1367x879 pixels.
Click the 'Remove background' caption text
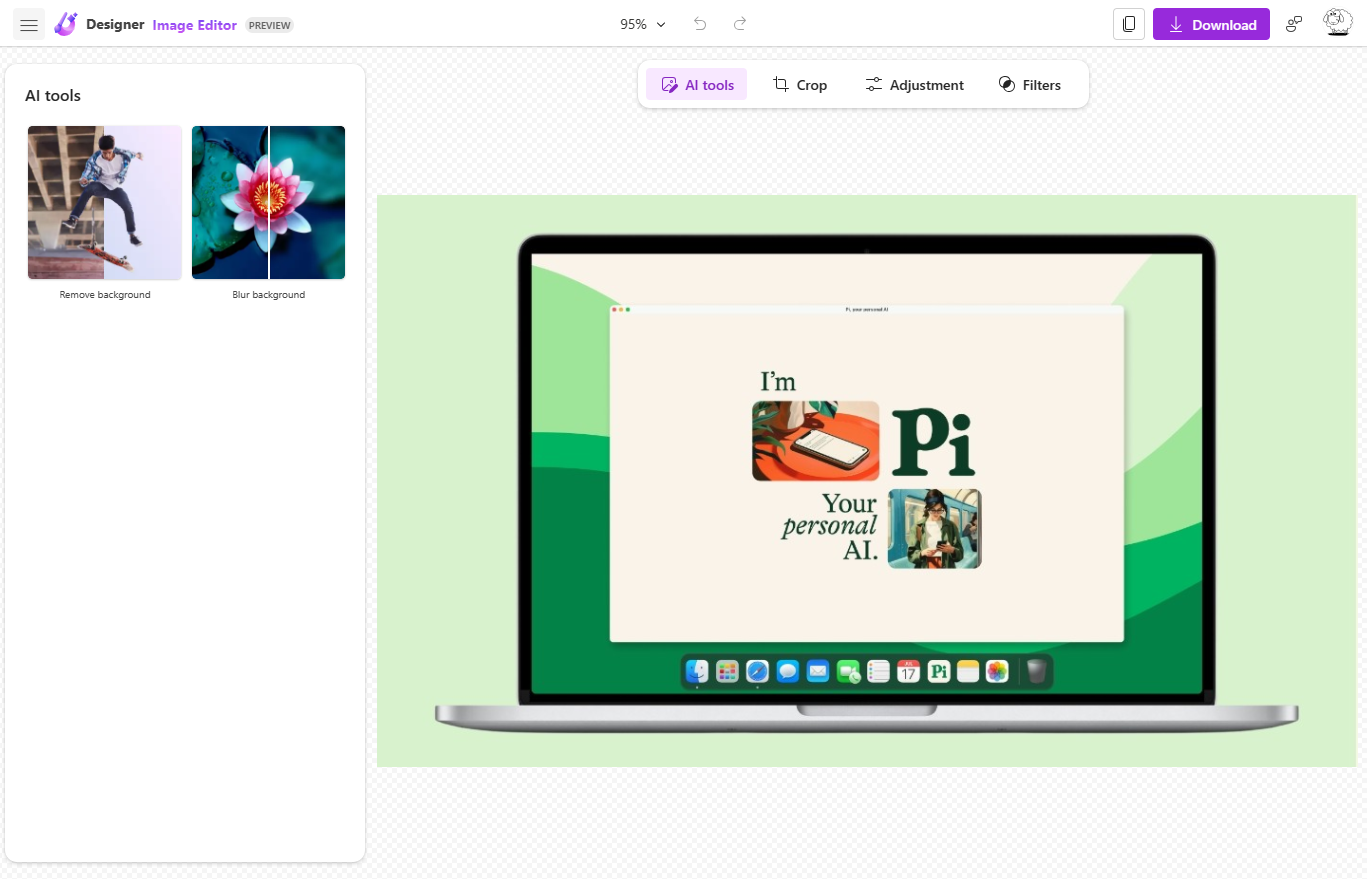click(105, 295)
